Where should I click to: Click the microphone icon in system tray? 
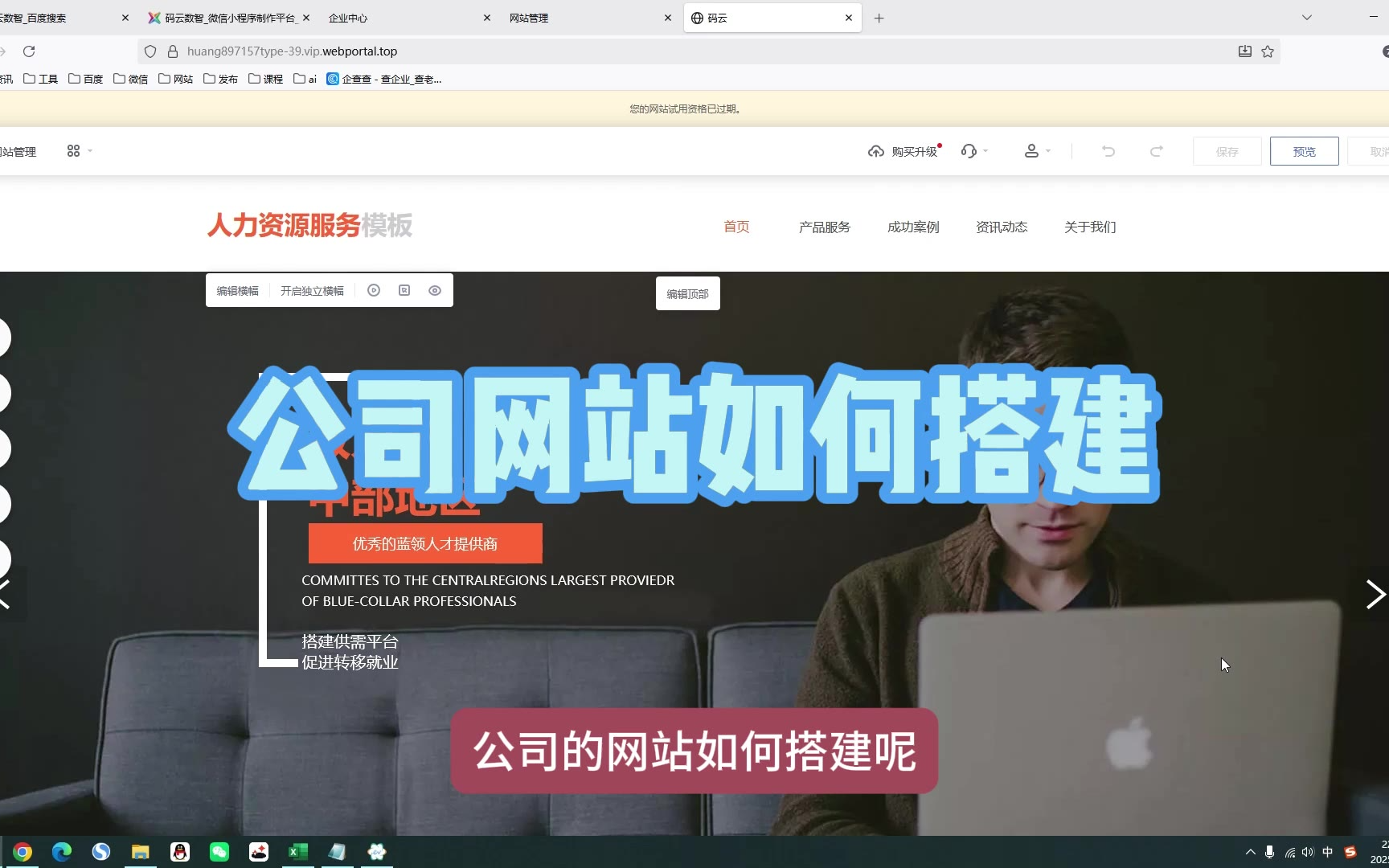pos(1270,852)
